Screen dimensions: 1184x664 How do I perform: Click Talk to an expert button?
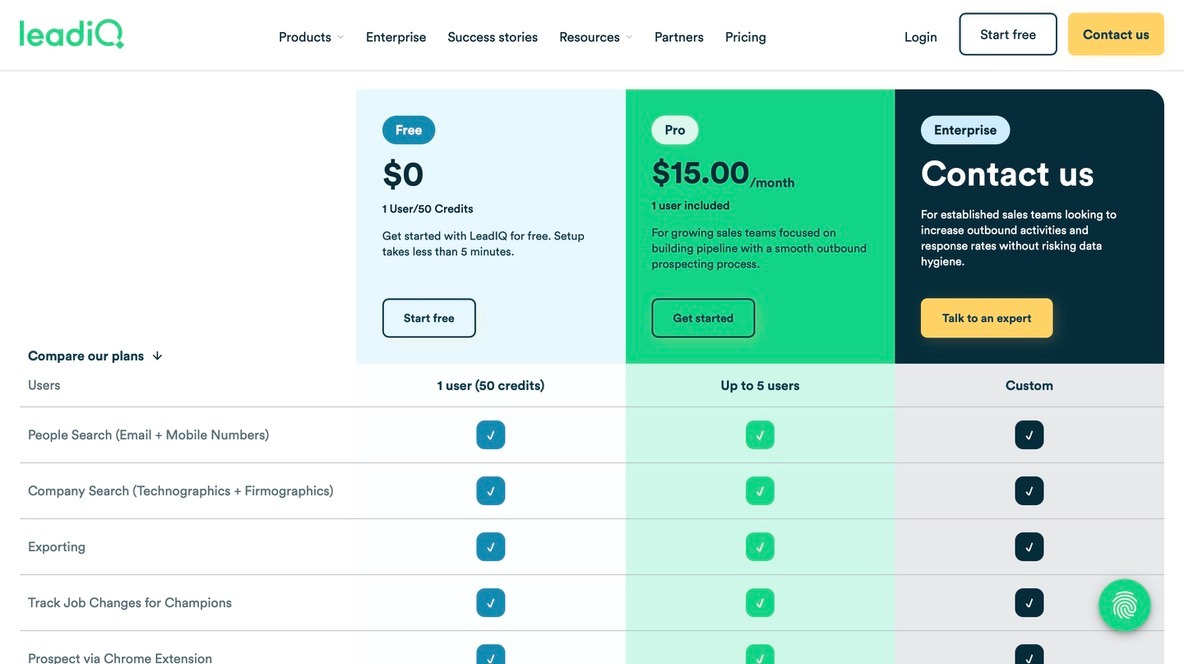986,318
